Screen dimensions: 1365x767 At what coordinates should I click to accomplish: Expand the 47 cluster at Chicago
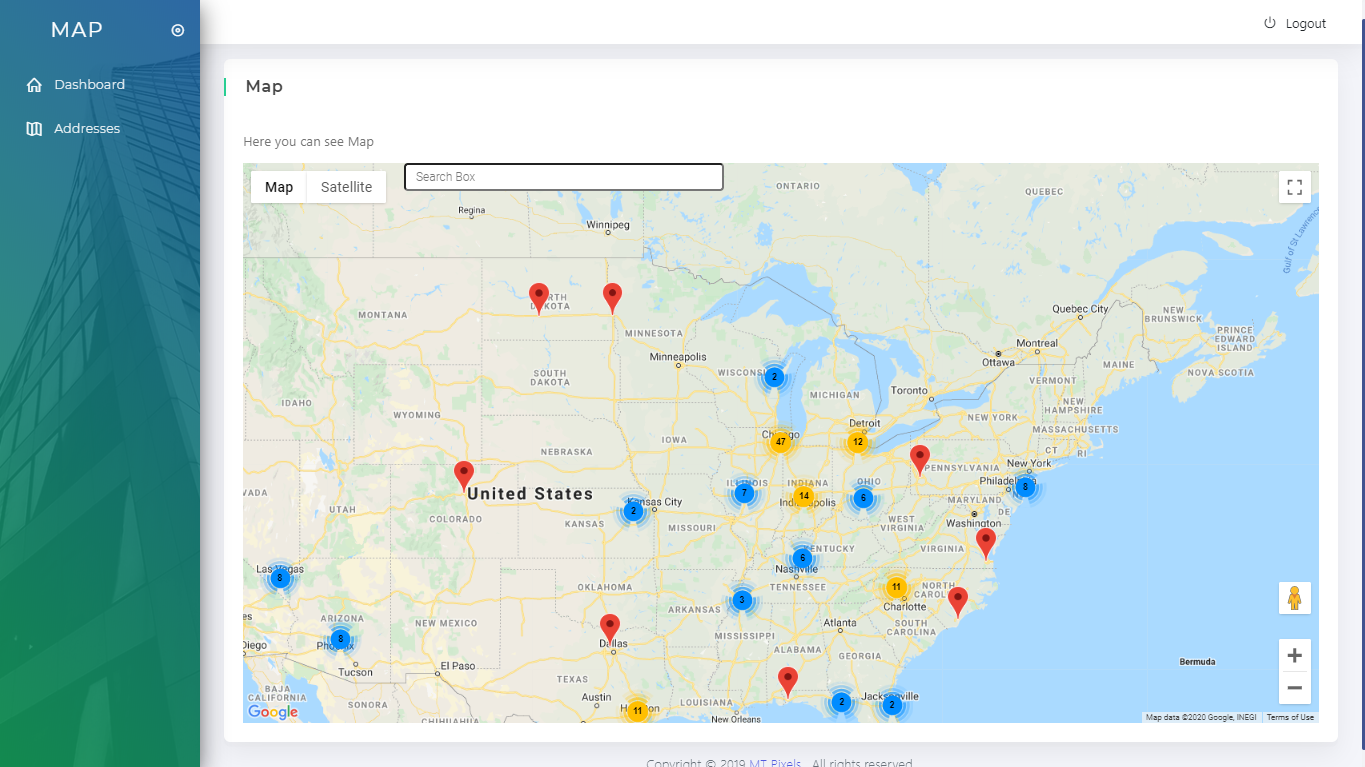(781, 441)
